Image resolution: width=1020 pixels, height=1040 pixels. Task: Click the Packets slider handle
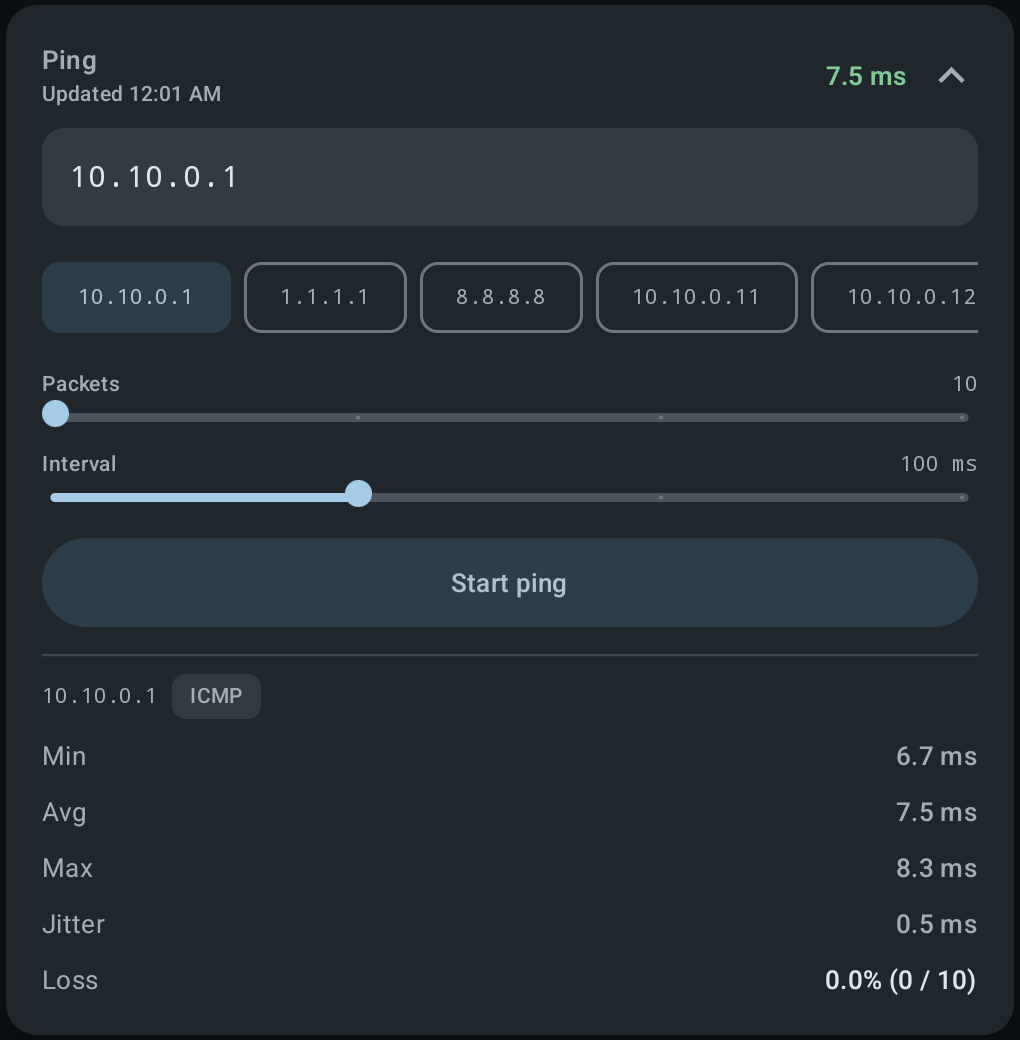point(56,414)
